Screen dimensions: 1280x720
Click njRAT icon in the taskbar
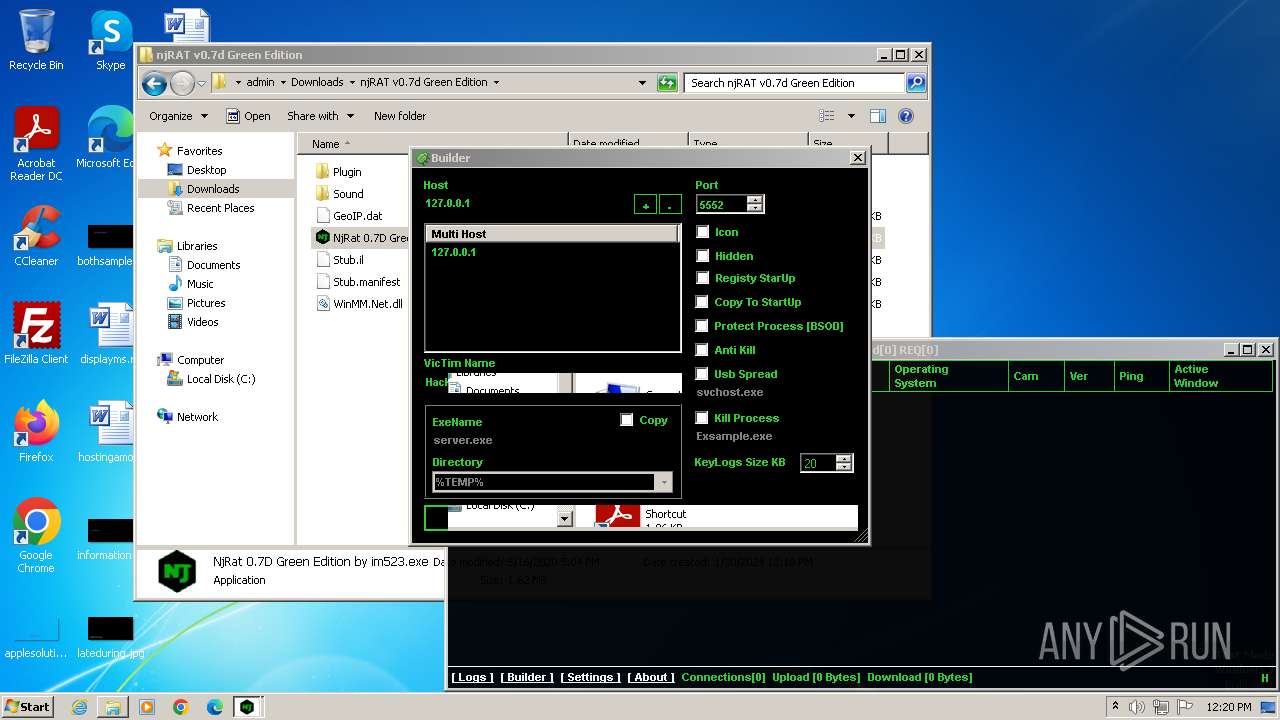click(246, 707)
